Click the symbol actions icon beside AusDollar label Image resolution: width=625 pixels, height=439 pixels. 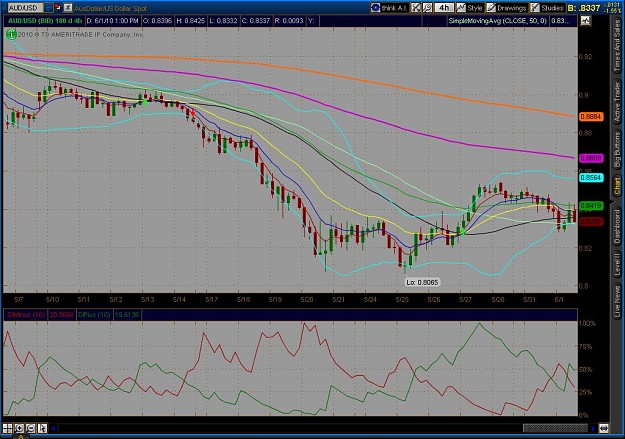point(68,8)
